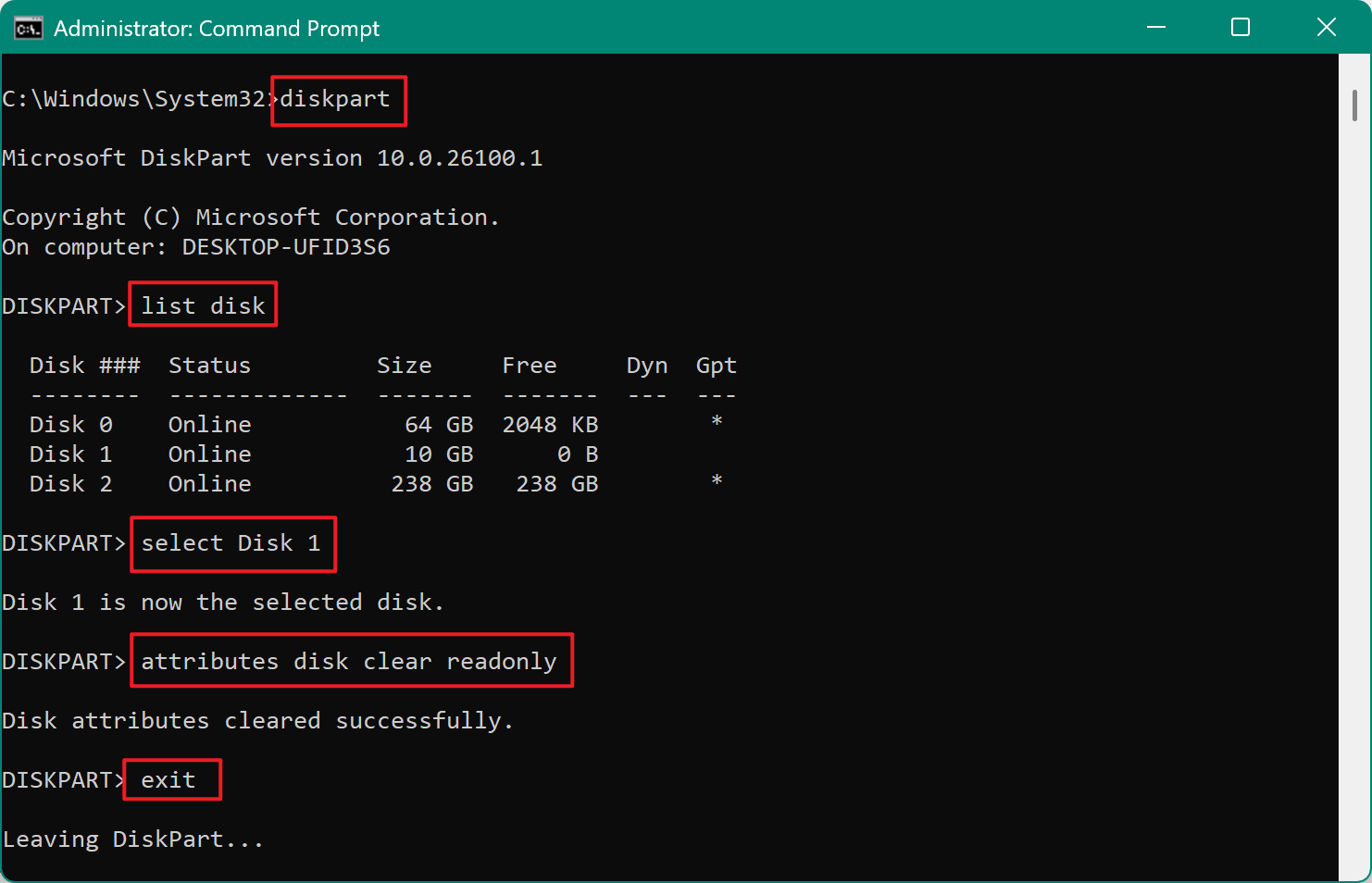Viewport: 1372px width, 883px height.
Task: Click the Disk attributes cleared successfully message
Action: pyautogui.click(x=257, y=720)
